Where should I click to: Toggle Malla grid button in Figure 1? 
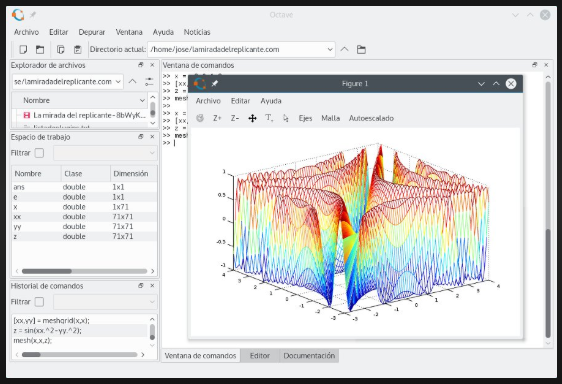click(330, 118)
